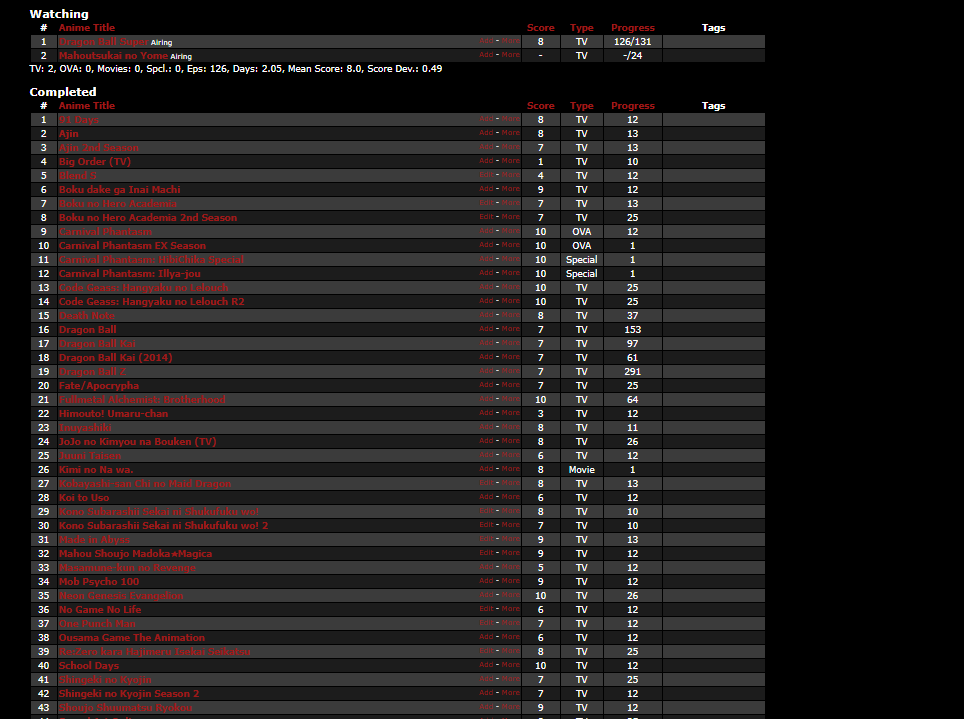Sort Completed list by Progress header

633,106
